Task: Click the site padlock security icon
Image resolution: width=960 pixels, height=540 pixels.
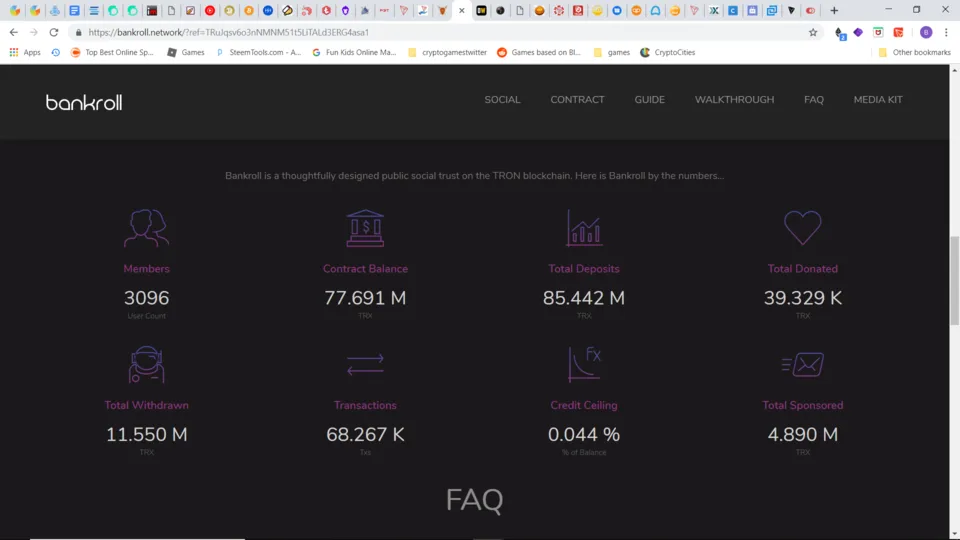Action: click(x=78, y=32)
